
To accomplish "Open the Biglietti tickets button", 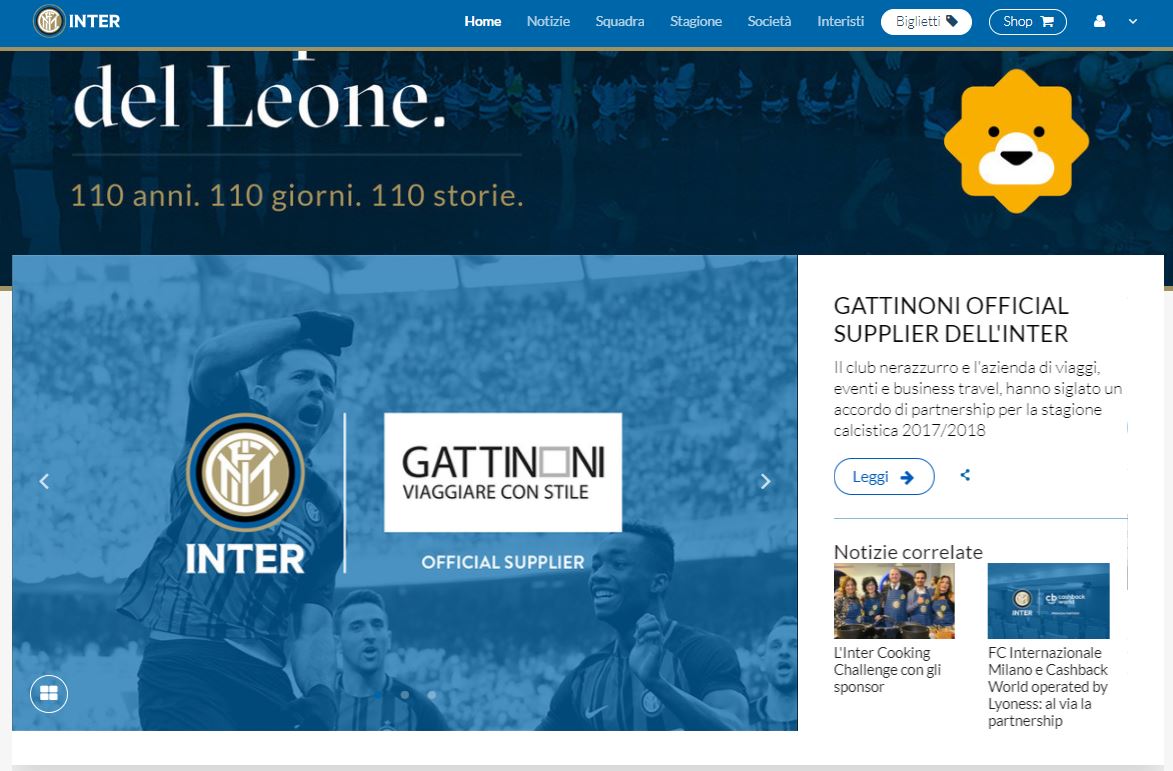I will 926,22.
